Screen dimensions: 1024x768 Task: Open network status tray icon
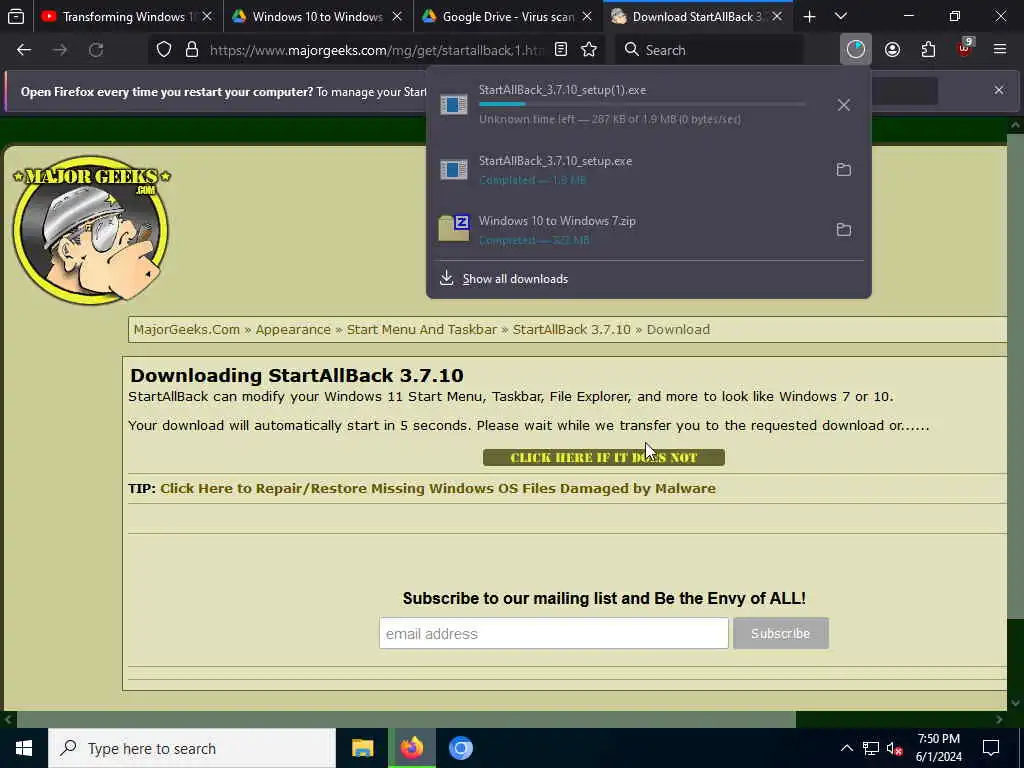[871, 748]
